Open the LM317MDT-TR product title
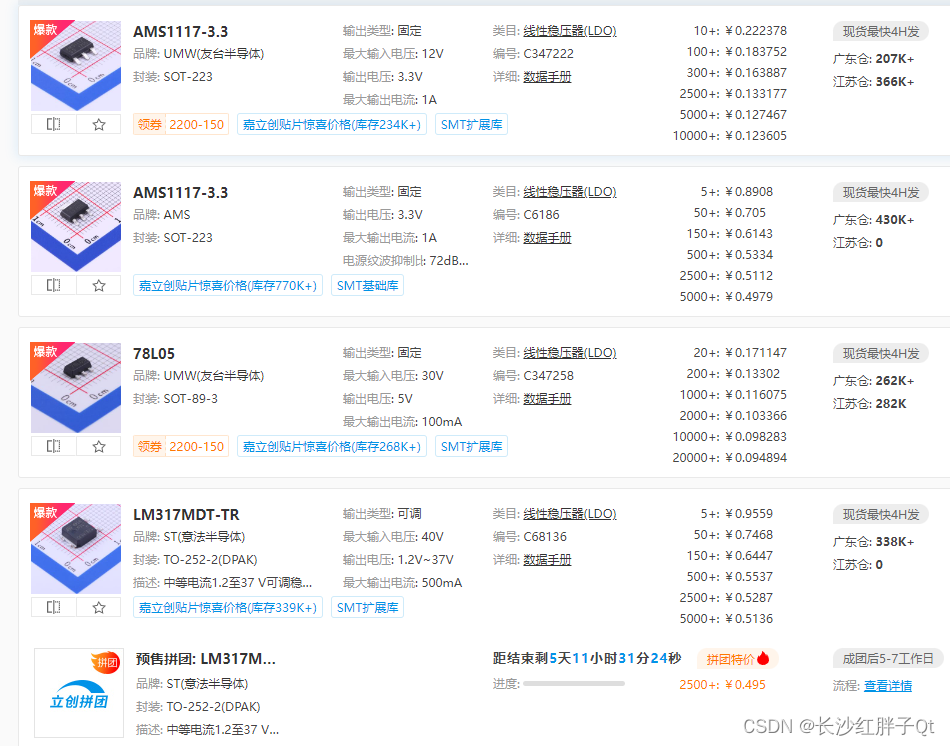 coord(186,515)
